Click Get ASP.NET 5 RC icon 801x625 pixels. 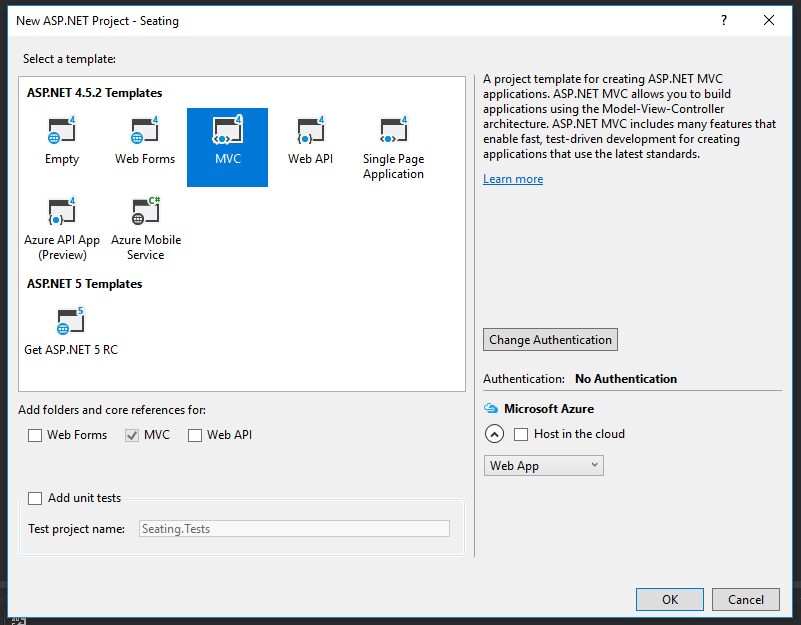click(x=70, y=321)
